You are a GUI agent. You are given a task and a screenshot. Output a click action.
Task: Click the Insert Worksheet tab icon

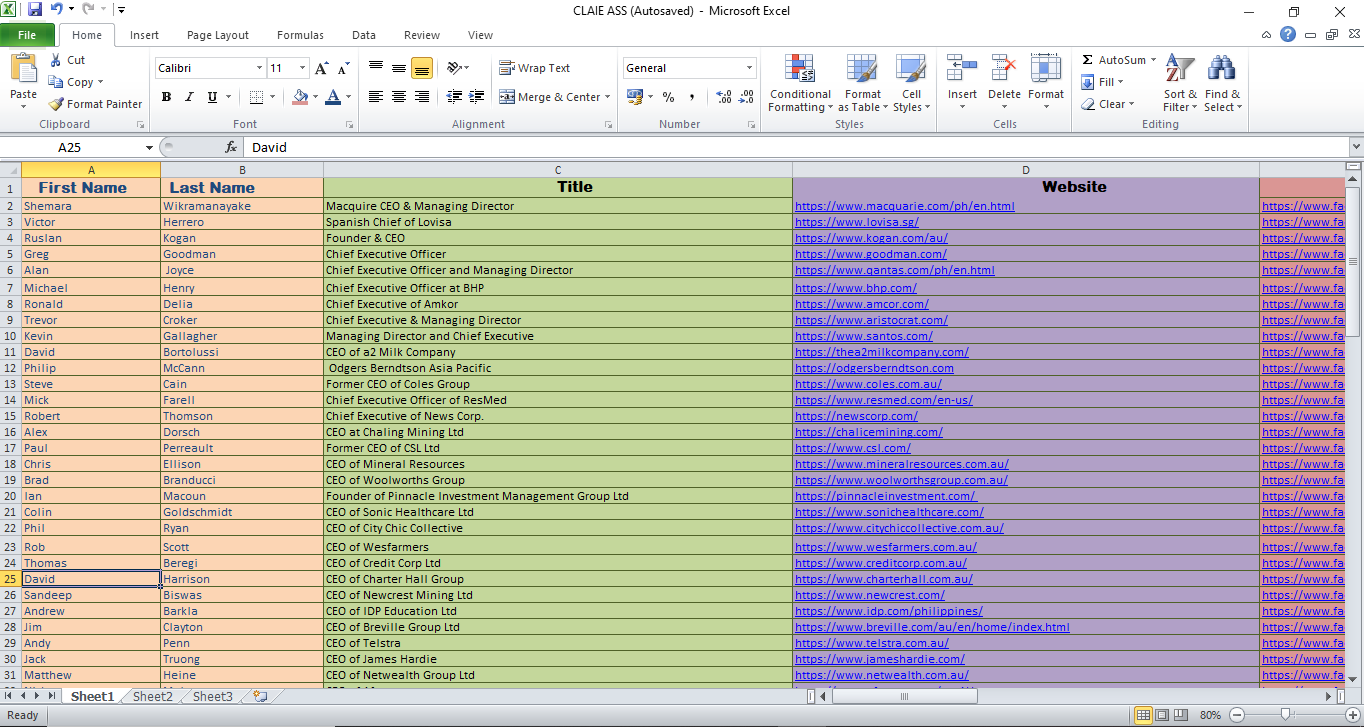[261, 696]
